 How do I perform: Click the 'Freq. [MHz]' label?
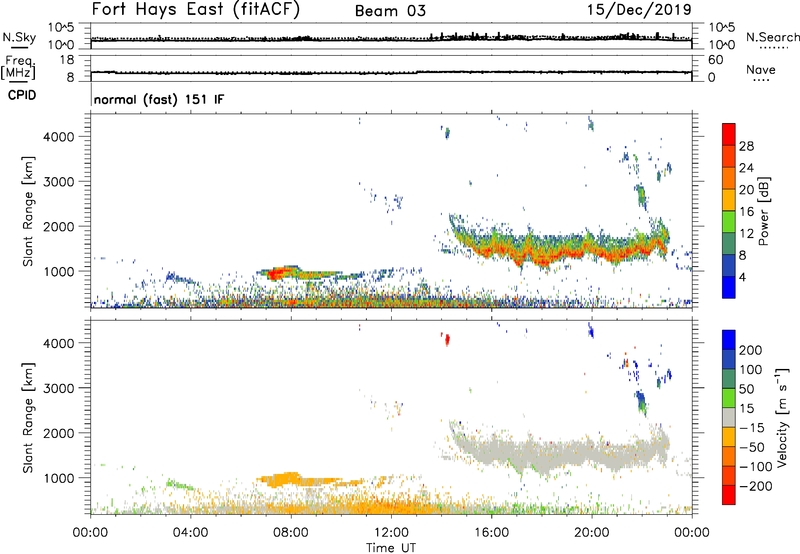19,67
